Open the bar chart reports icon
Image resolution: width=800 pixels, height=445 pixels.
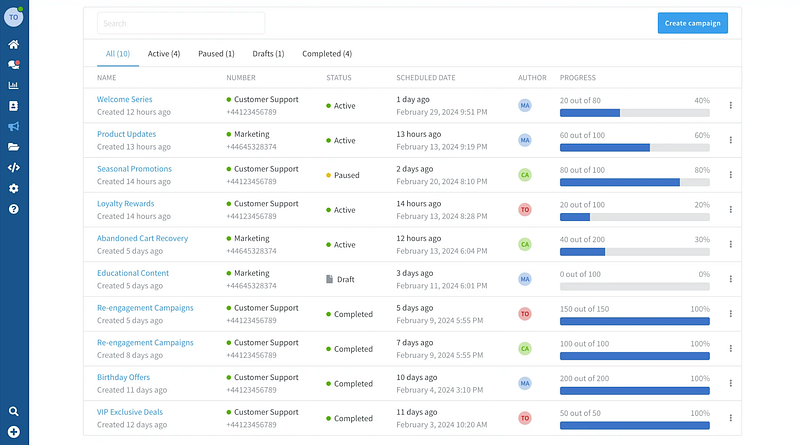[14, 85]
